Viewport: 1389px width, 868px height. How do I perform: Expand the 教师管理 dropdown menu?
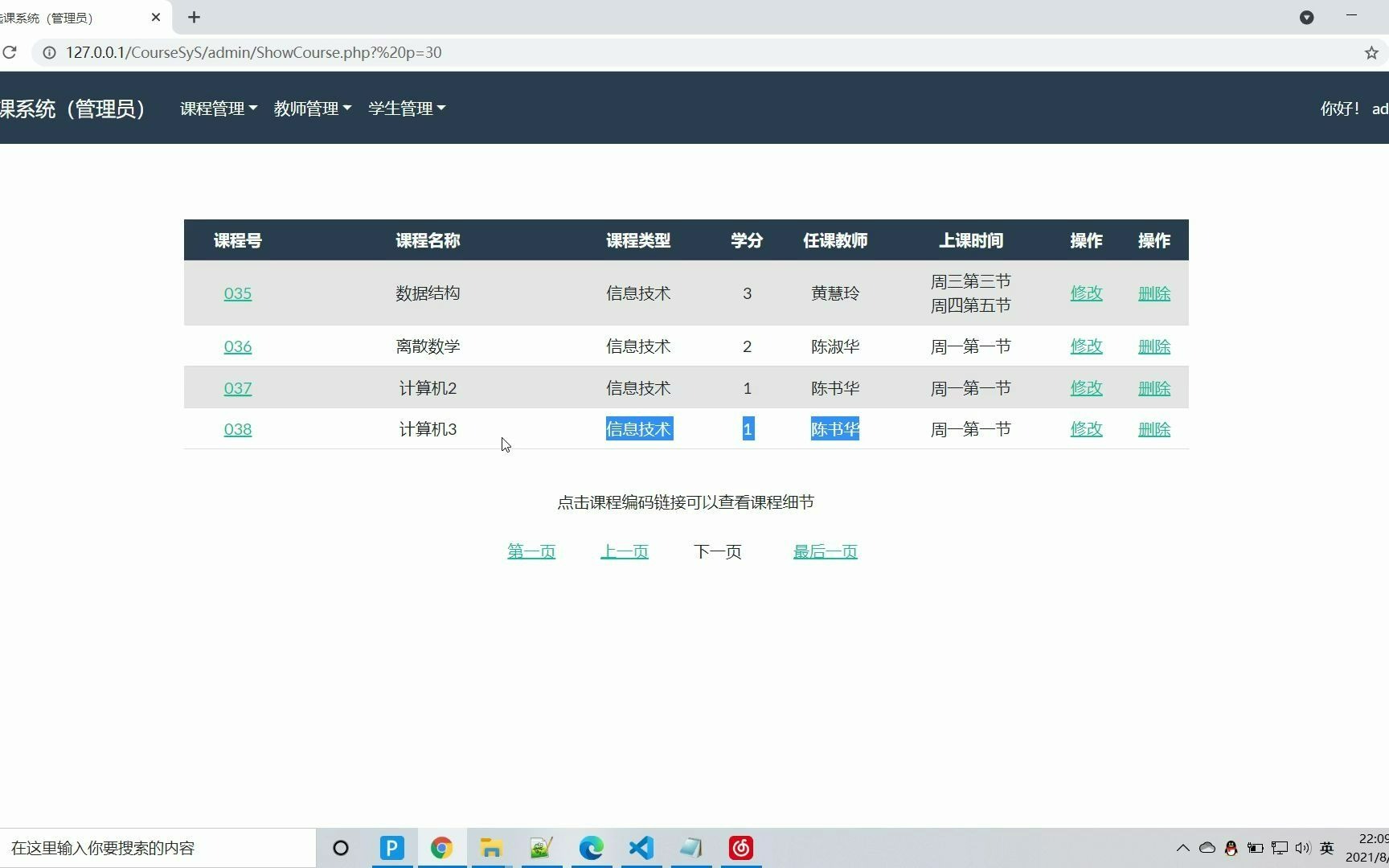tap(312, 108)
